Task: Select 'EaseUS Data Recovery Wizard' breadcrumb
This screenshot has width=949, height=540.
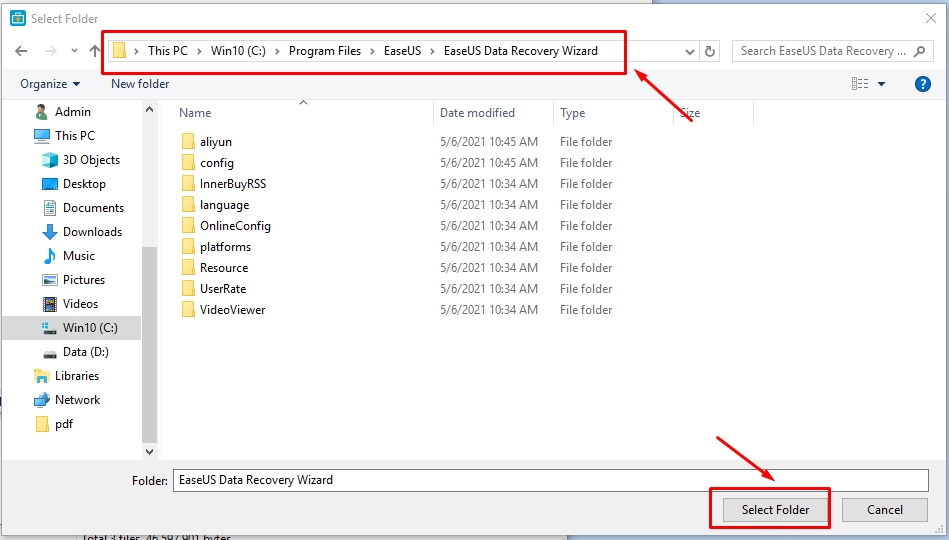Action: coord(520,51)
